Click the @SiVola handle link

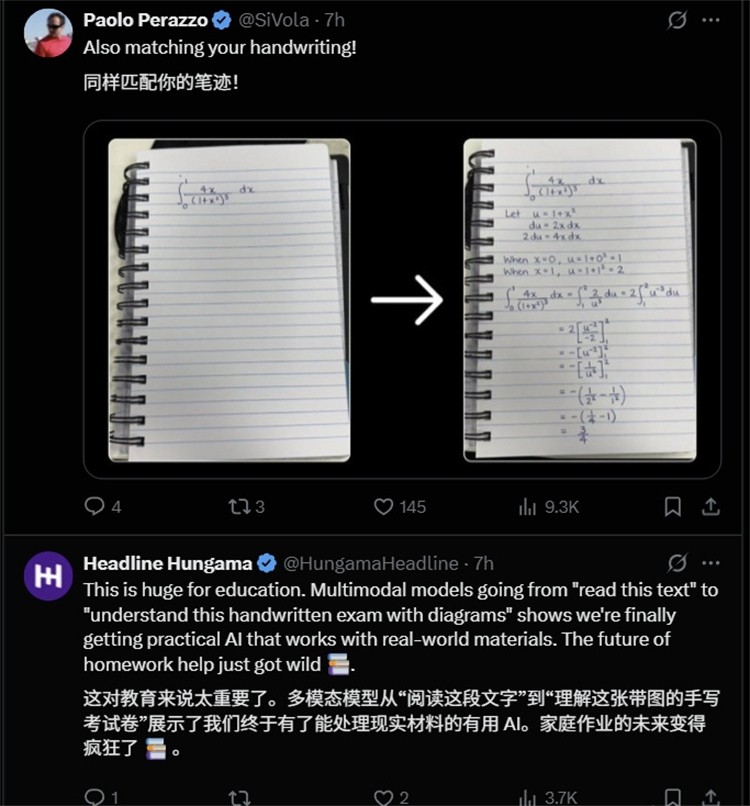pos(274,20)
